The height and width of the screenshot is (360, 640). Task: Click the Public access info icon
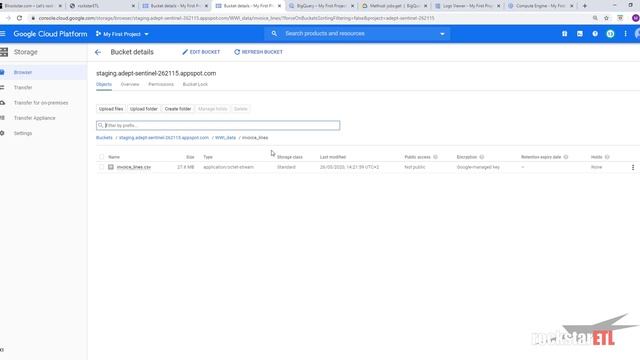click(x=436, y=157)
